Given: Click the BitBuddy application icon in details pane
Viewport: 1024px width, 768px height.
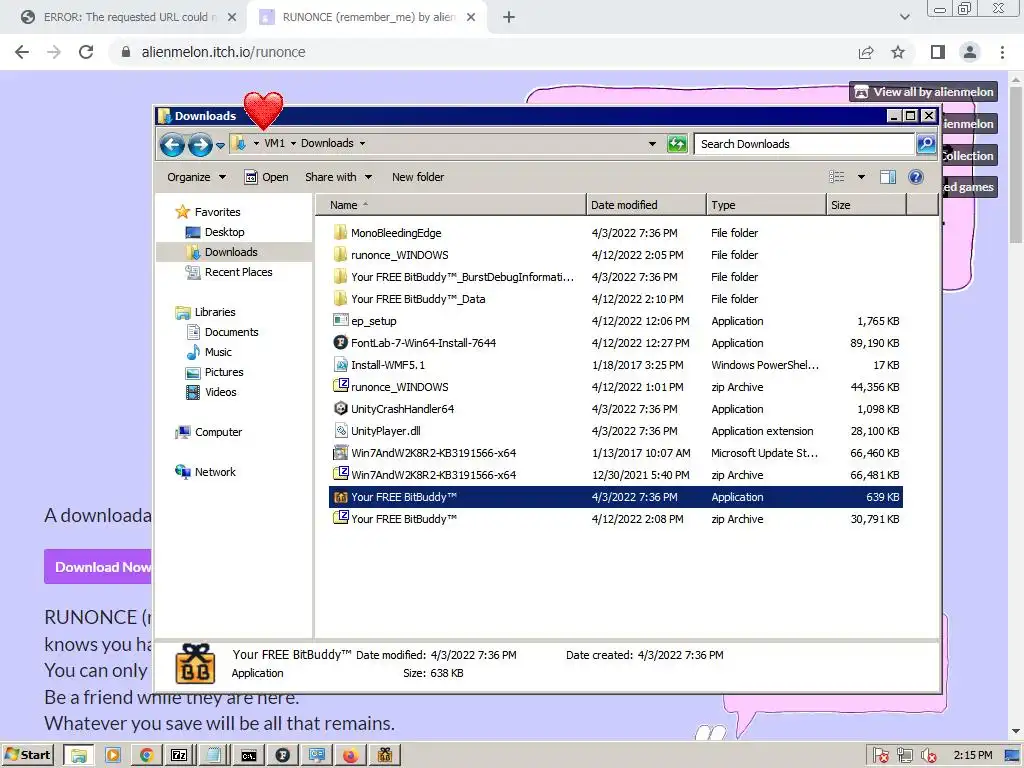Looking at the screenshot, I should click(195, 664).
